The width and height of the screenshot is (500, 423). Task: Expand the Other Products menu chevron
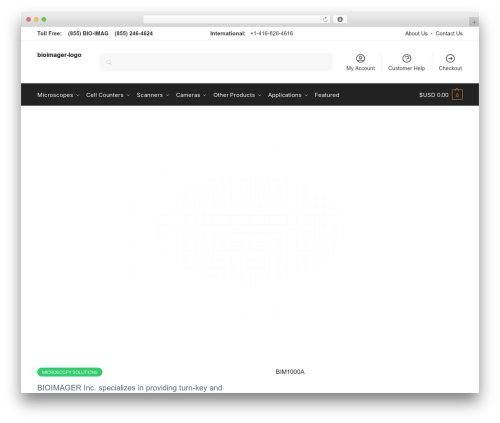pyautogui.click(x=259, y=95)
